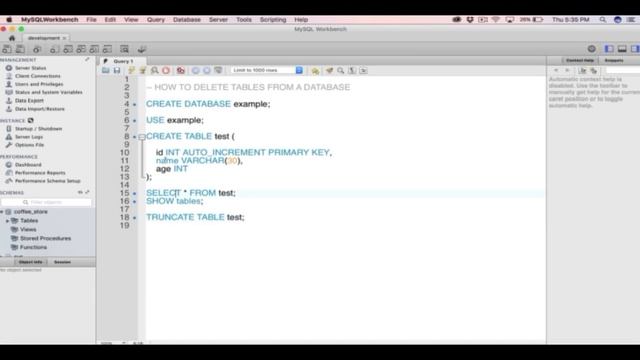
Task: Open the search table data tool
Action: point(124,49)
